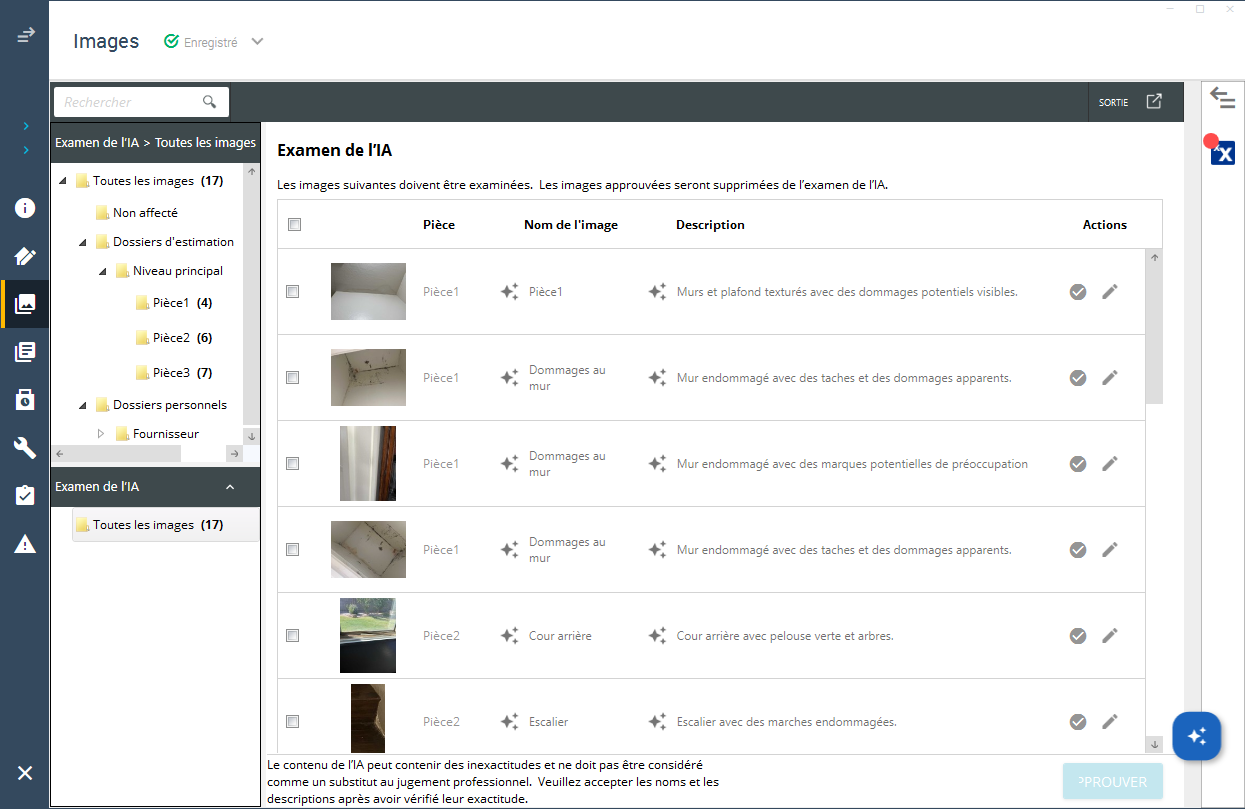Select the Pièce2 (6) folder
Screen dimensions: 1245x809
173,338
